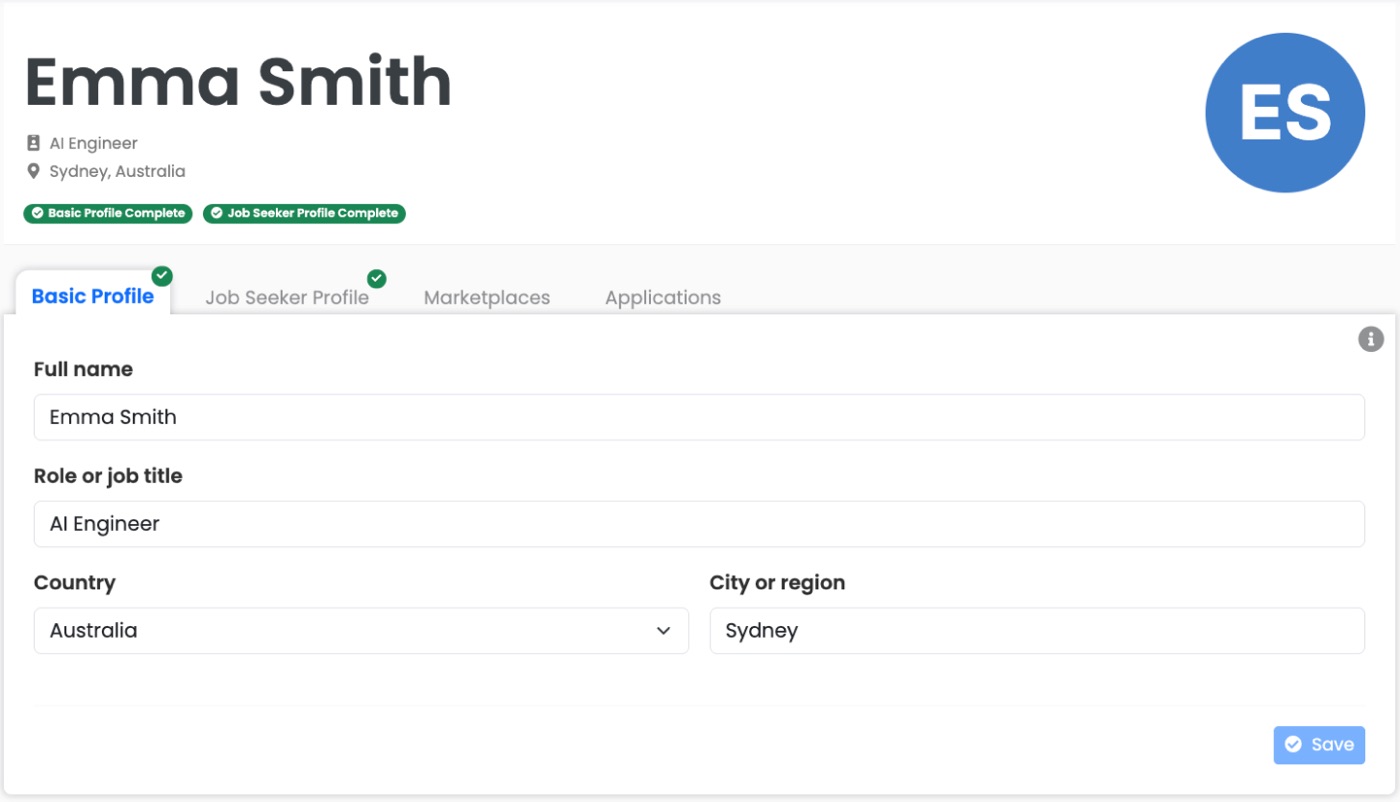Open the Job Seeker Profile tab
The image size is (1400, 802).
coord(287,298)
